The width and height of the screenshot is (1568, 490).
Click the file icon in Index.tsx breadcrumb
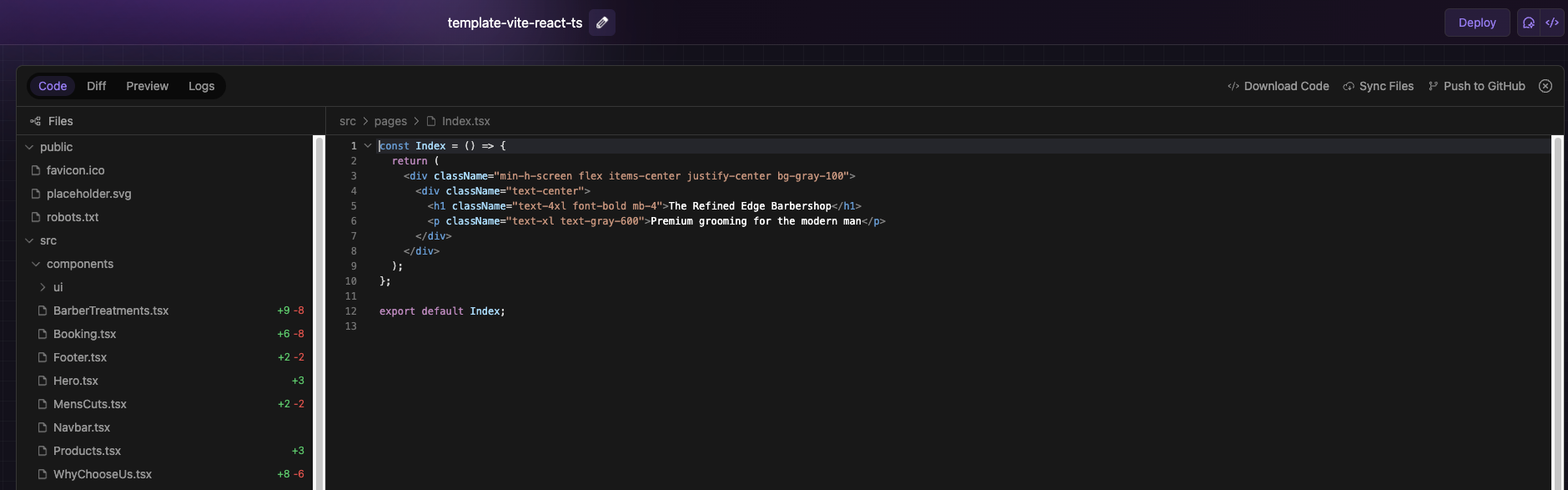(431, 121)
